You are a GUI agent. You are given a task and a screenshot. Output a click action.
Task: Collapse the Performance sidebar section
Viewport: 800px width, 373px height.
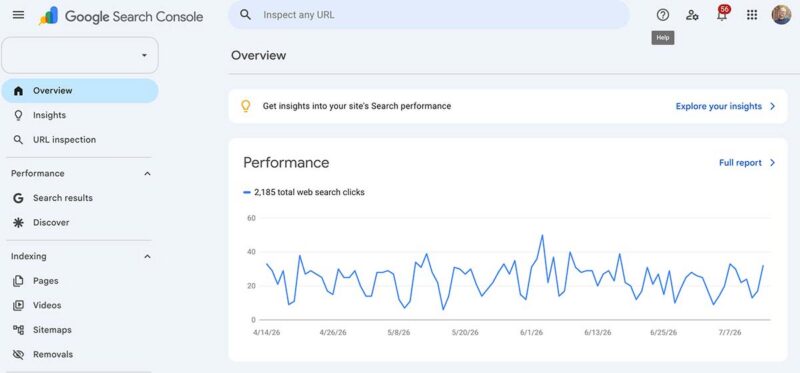(x=147, y=173)
